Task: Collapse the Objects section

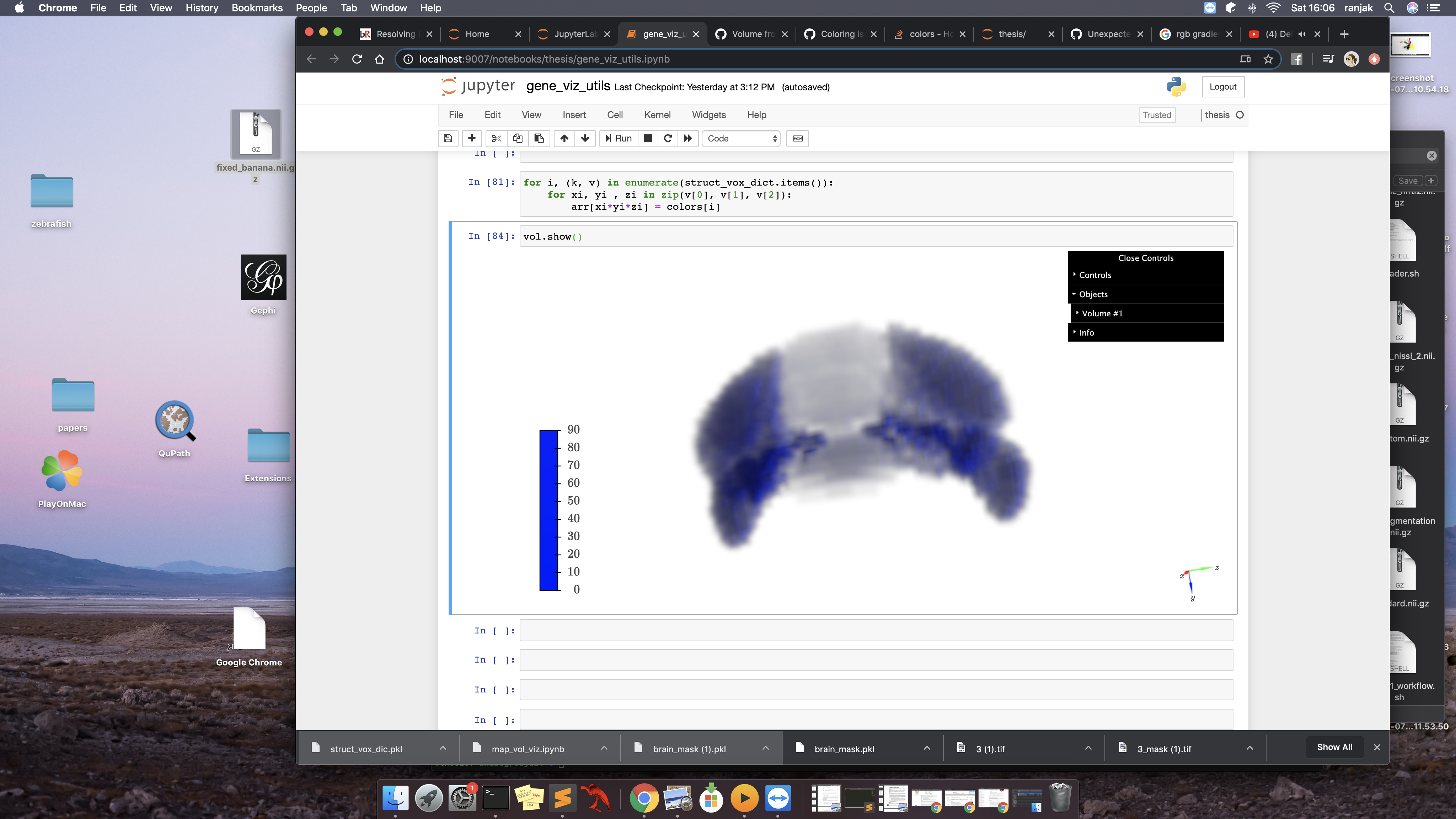Action: (1146, 294)
